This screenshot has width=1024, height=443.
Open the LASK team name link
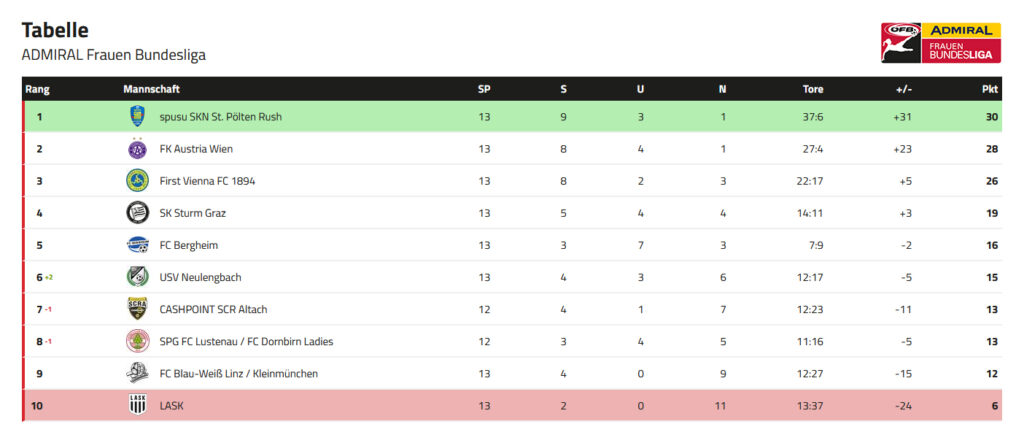pos(172,406)
